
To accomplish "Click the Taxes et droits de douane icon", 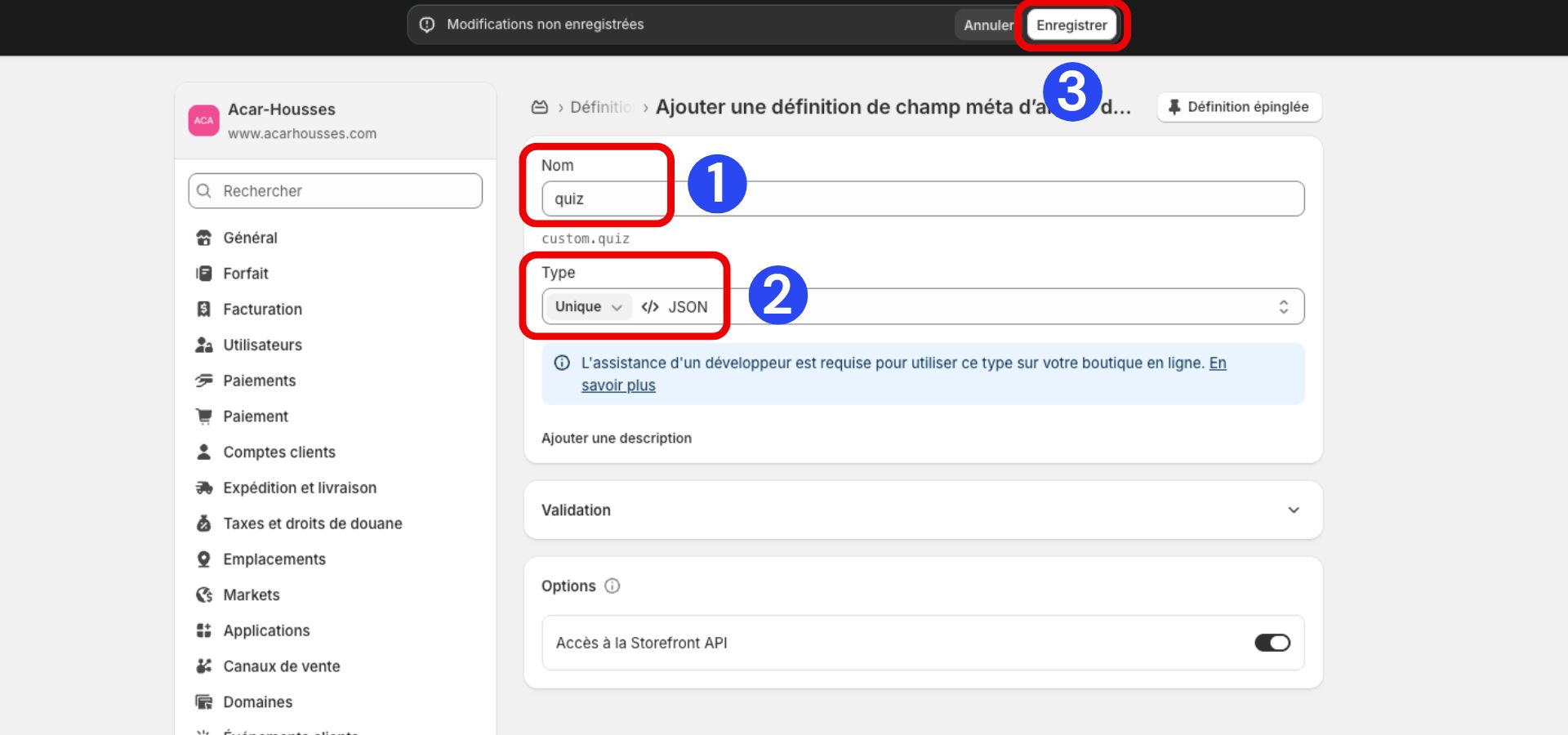I will click(x=204, y=523).
